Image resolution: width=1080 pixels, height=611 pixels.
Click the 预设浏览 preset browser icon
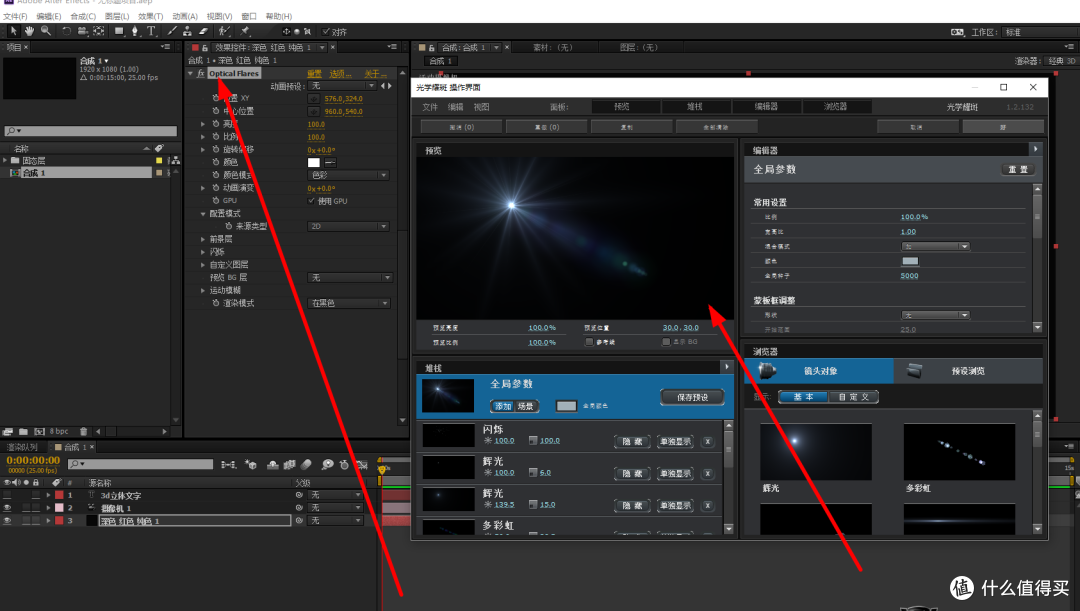(x=914, y=371)
